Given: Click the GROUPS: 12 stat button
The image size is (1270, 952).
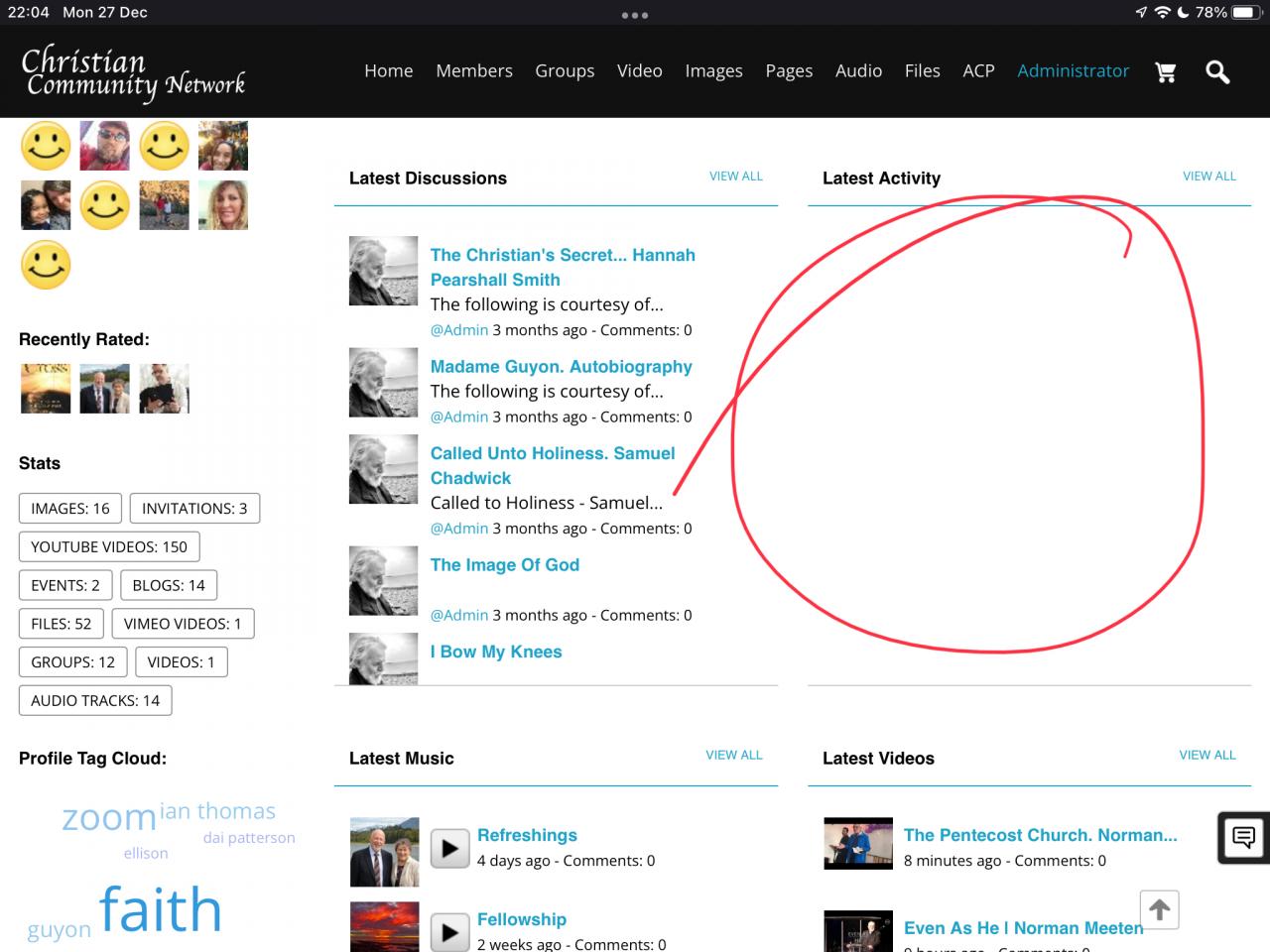Looking at the screenshot, I should 73,662.
